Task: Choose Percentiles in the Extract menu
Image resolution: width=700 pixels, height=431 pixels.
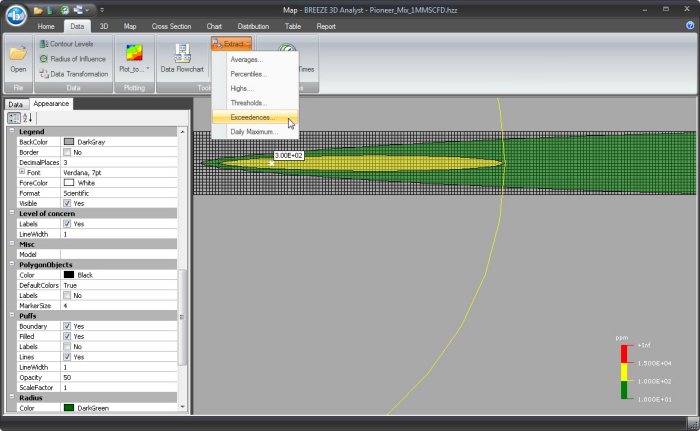Action: tap(248, 74)
